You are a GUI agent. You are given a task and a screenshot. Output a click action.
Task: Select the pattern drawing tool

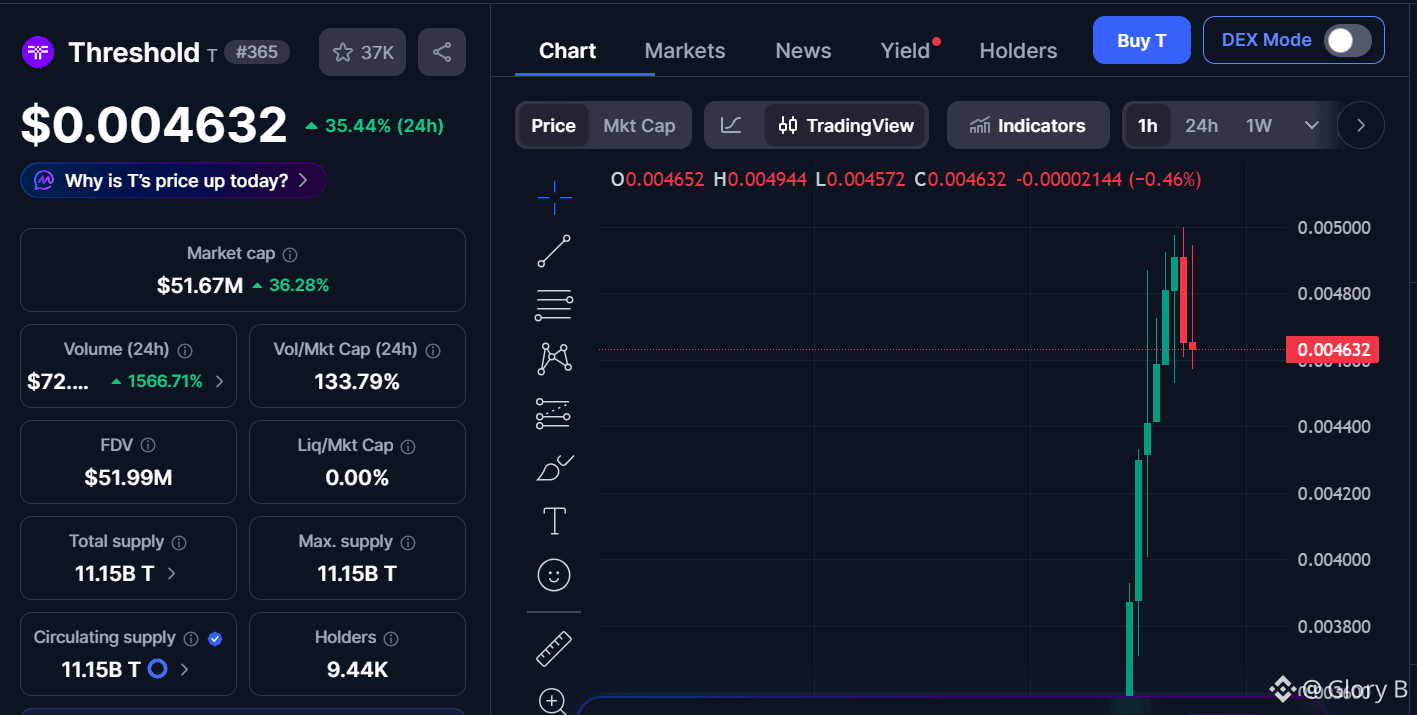click(x=554, y=359)
